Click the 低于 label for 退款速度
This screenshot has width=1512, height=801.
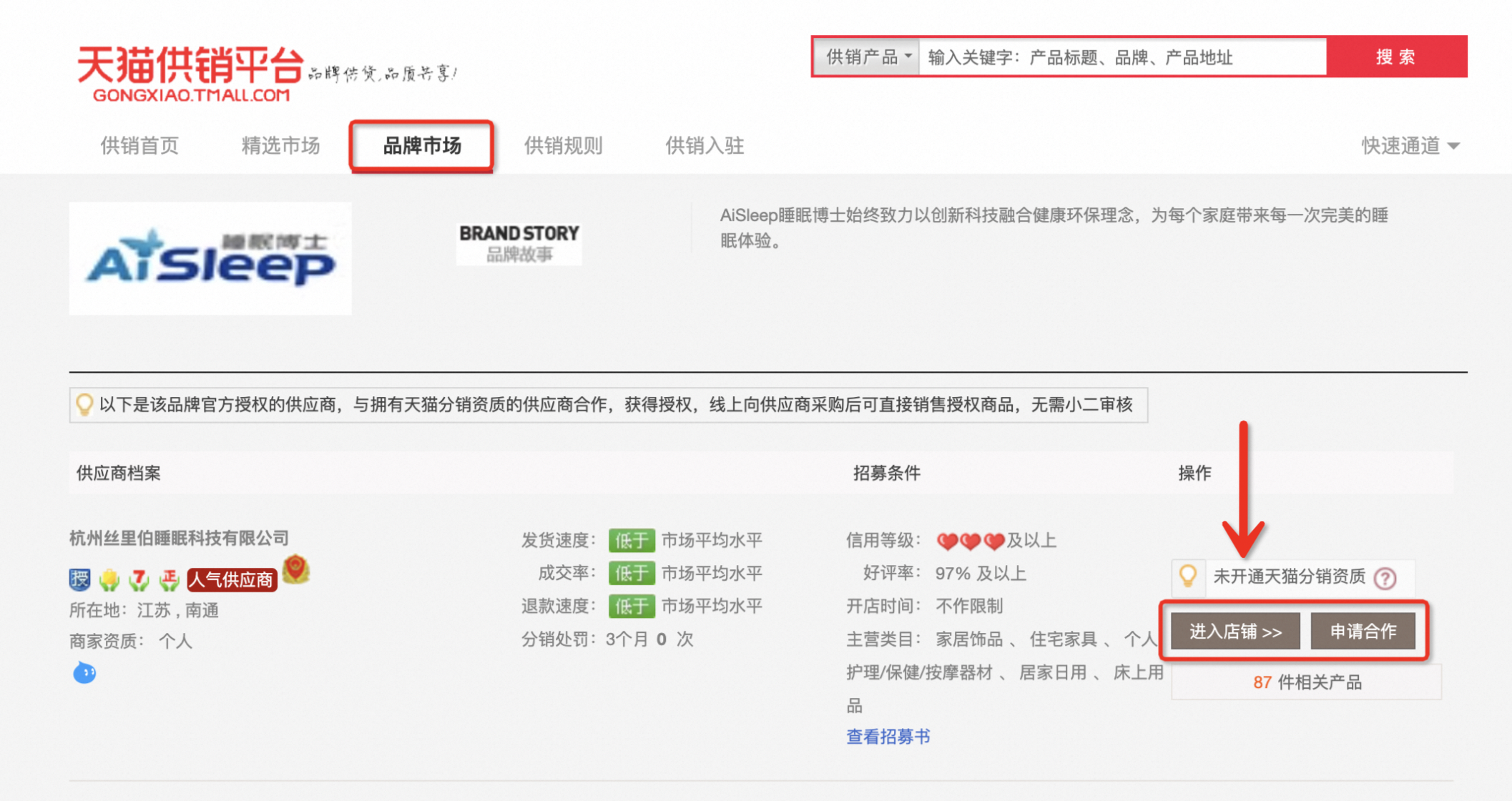tap(632, 606)
